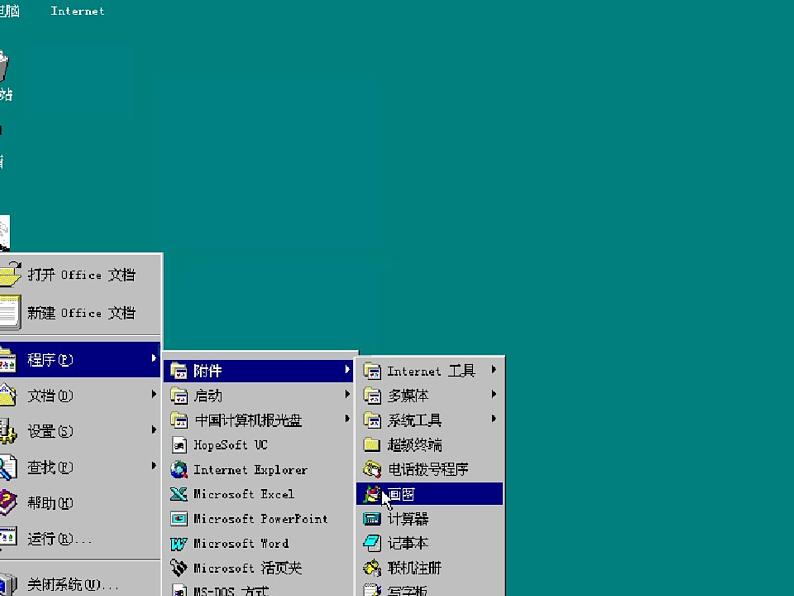Expand the Internet 工具 submenu arrow
This screenshot has width=794, height=596.
[494, 370]
